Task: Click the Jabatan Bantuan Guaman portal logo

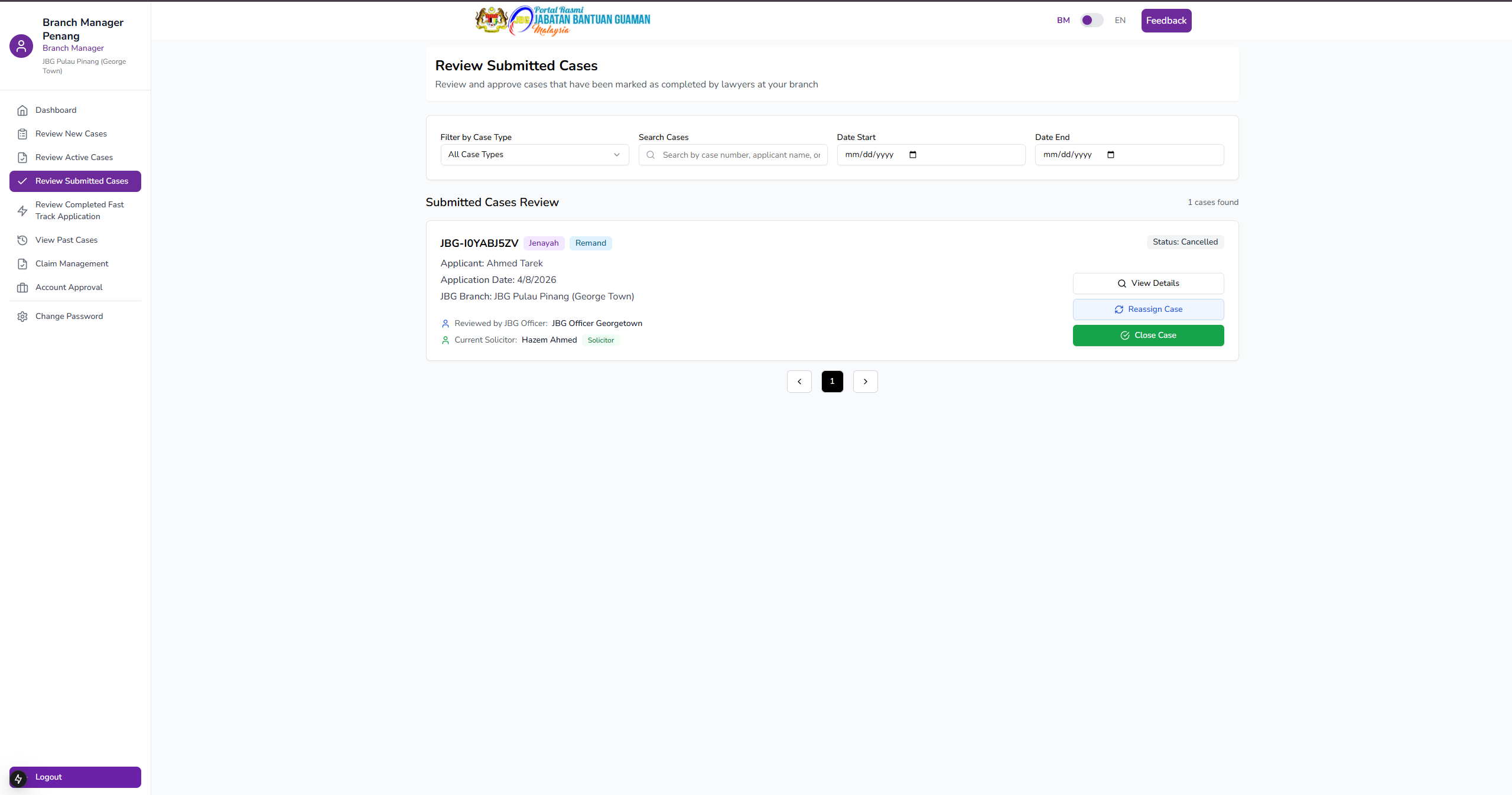Action: coord(562,21)
